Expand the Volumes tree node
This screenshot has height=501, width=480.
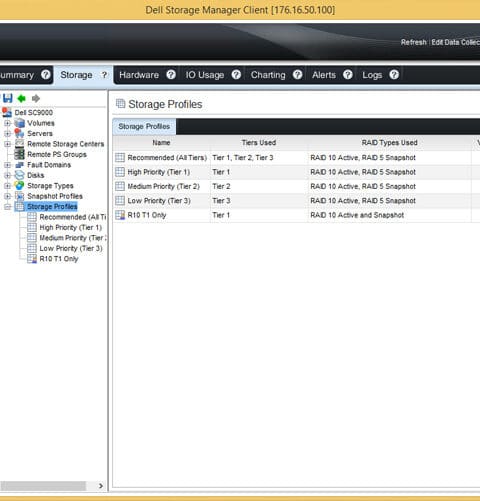pos(7,123)
